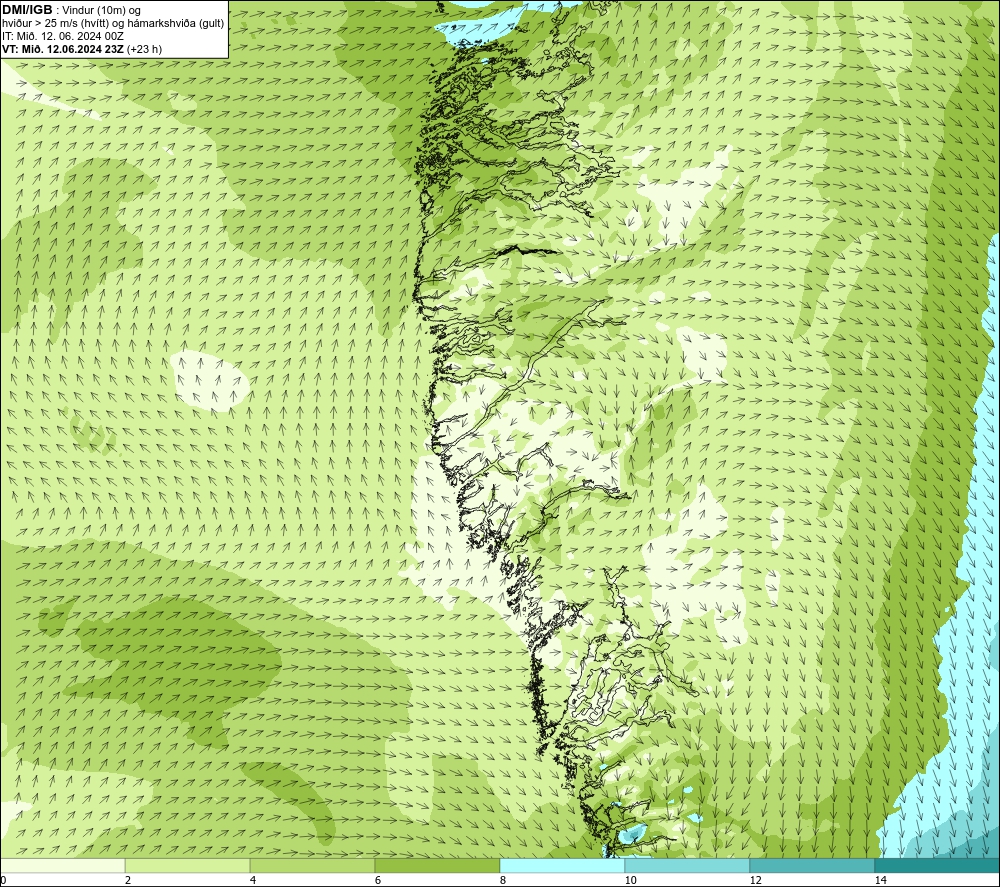Click the '10' scale label
This screenshot has height=887, width=1000.
[x=631, y=880]
